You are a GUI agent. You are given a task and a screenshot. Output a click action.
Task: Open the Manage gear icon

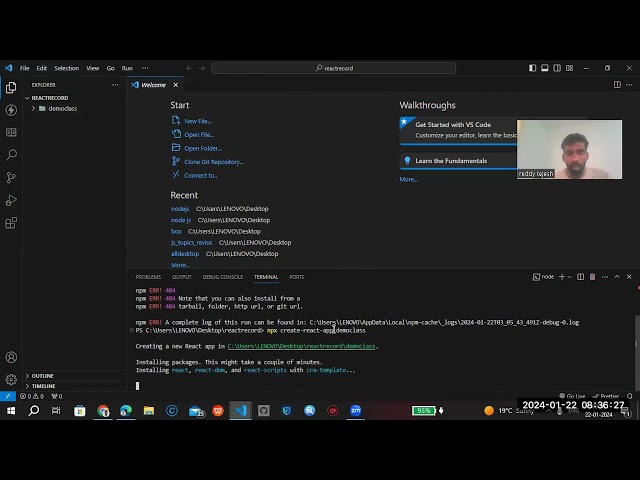[x=11, y=379]
